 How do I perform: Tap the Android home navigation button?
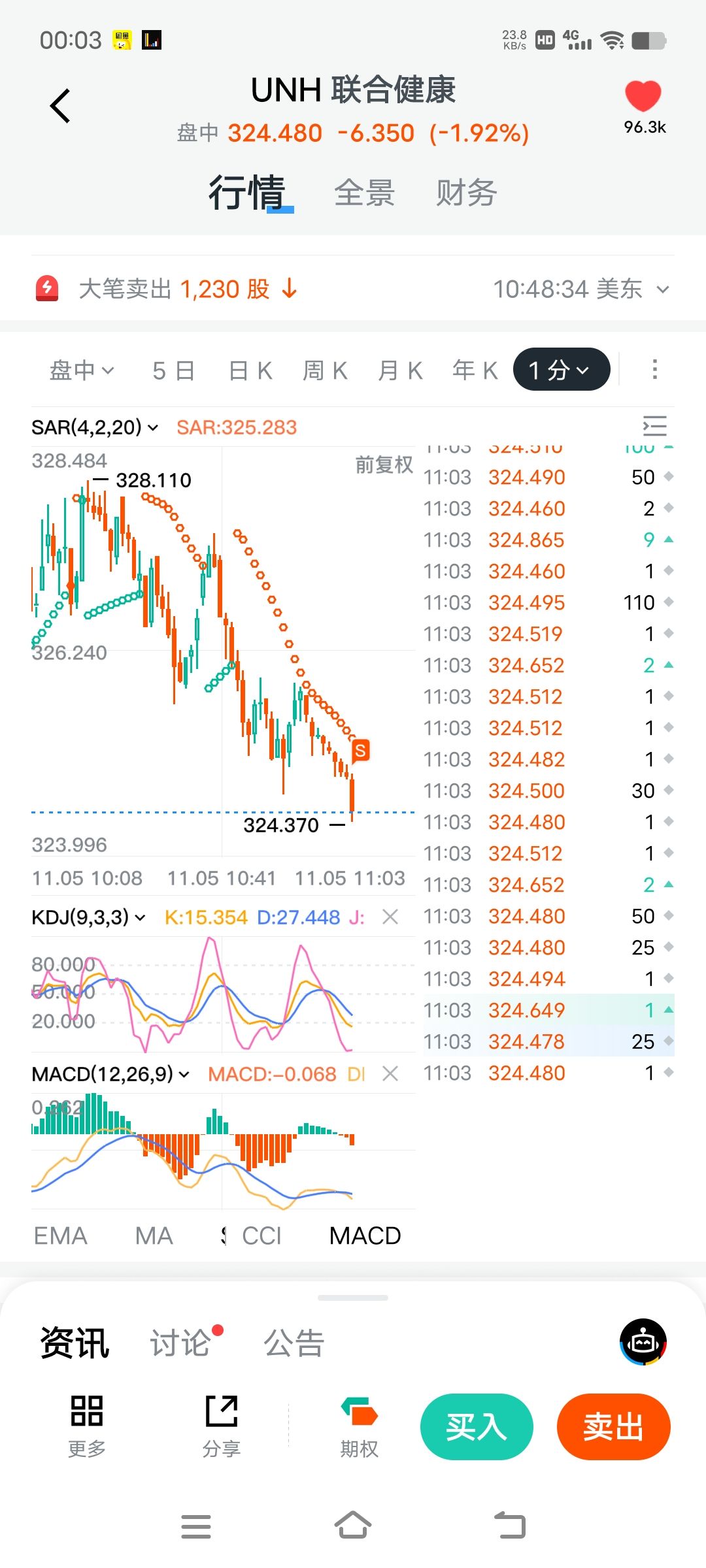tap(353, 1526)
